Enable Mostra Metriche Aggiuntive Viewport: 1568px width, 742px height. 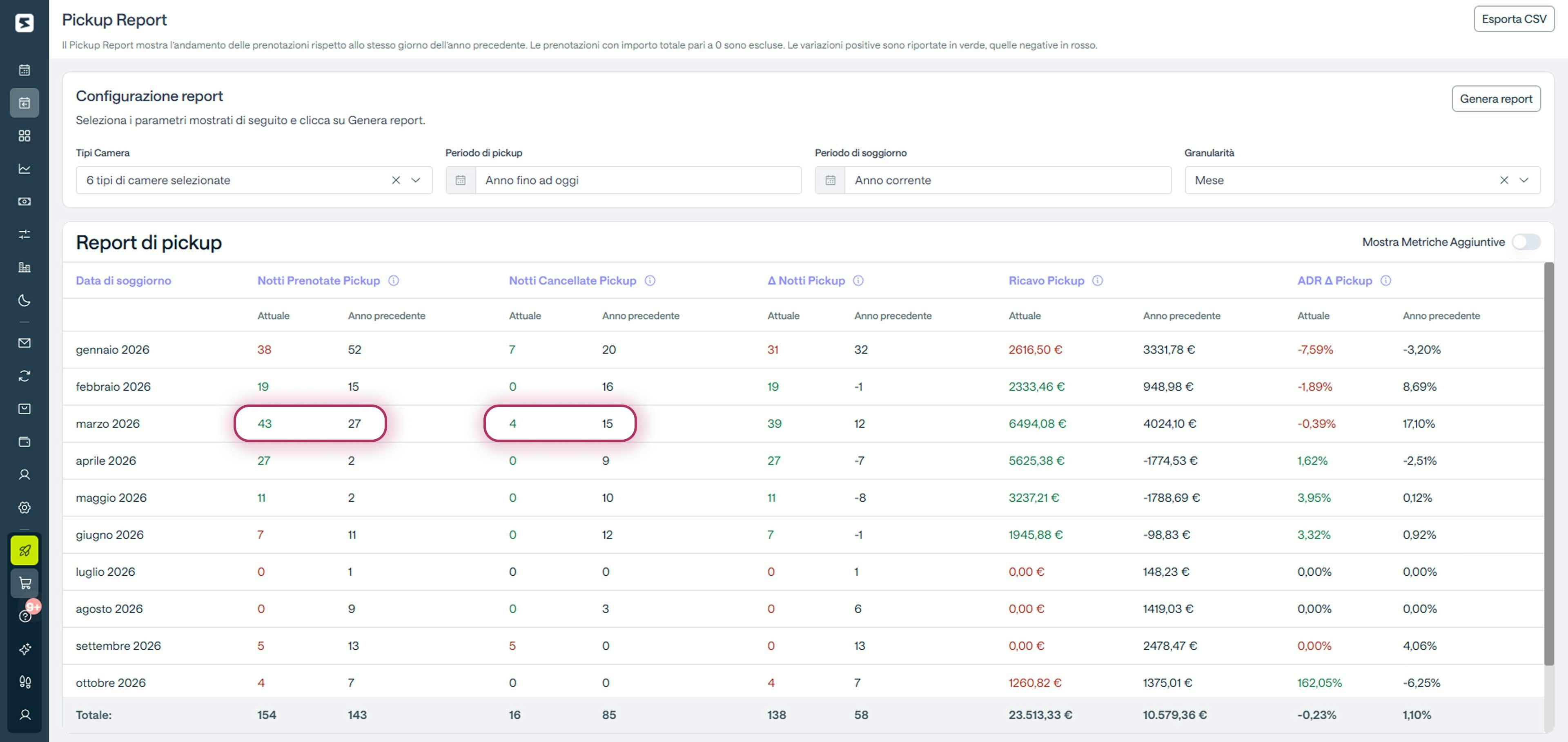(1526, 242)
